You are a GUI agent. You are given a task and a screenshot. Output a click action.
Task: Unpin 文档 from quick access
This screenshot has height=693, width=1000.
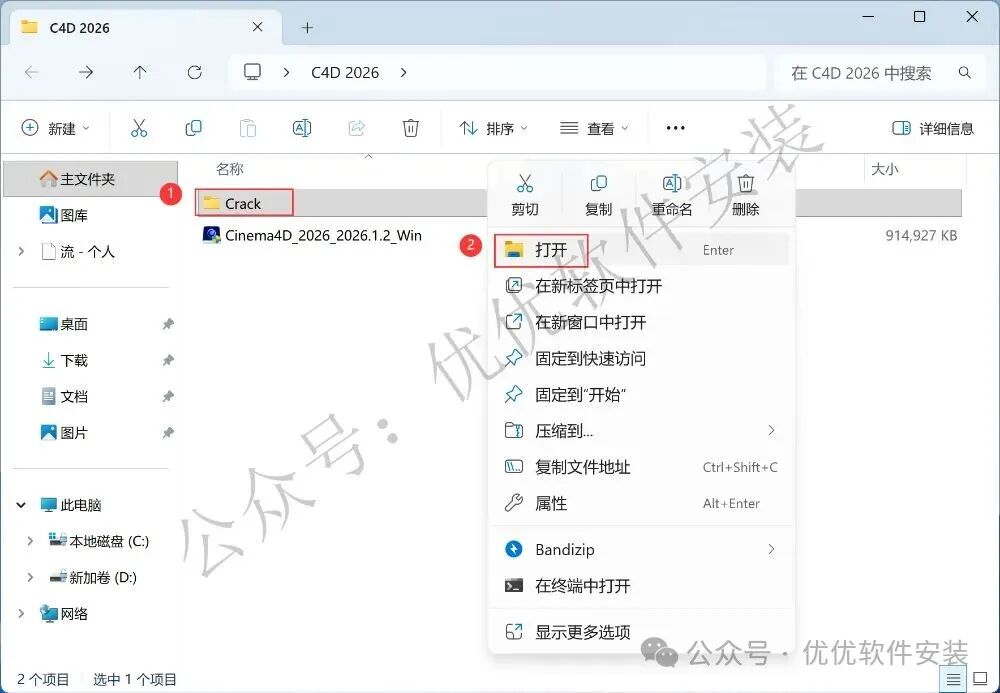(x=168, y=397)
